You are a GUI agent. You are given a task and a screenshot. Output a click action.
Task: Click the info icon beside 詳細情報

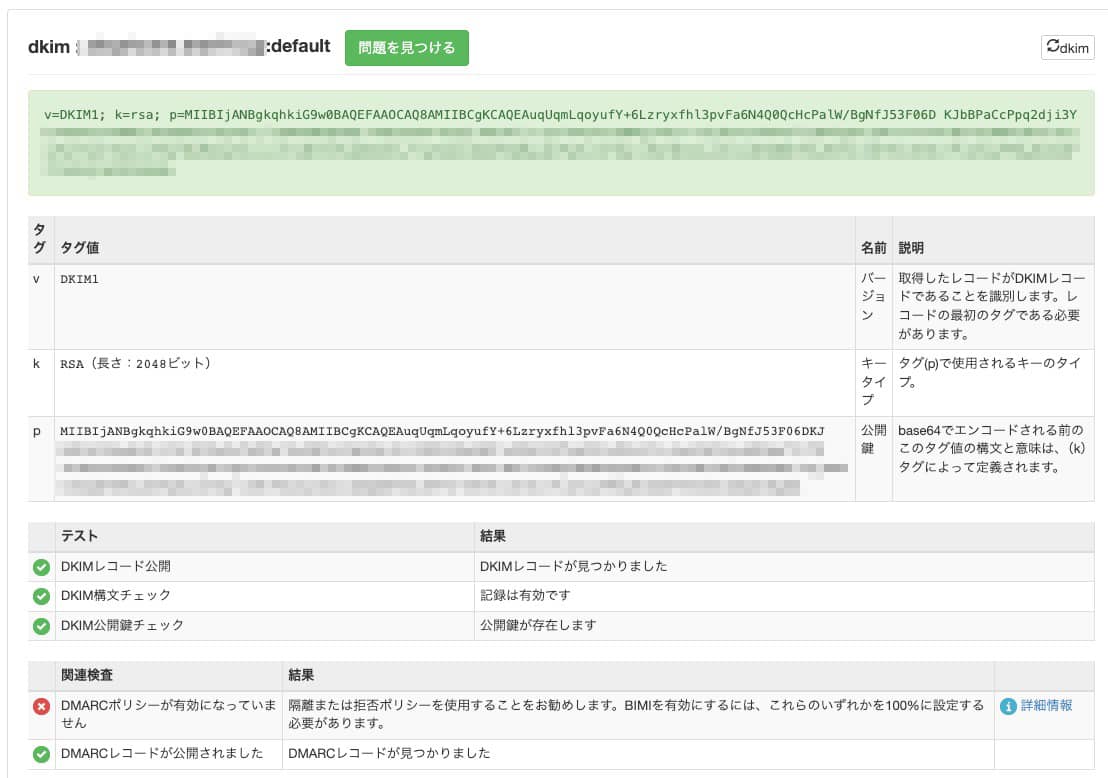[x=1008, y=706]
